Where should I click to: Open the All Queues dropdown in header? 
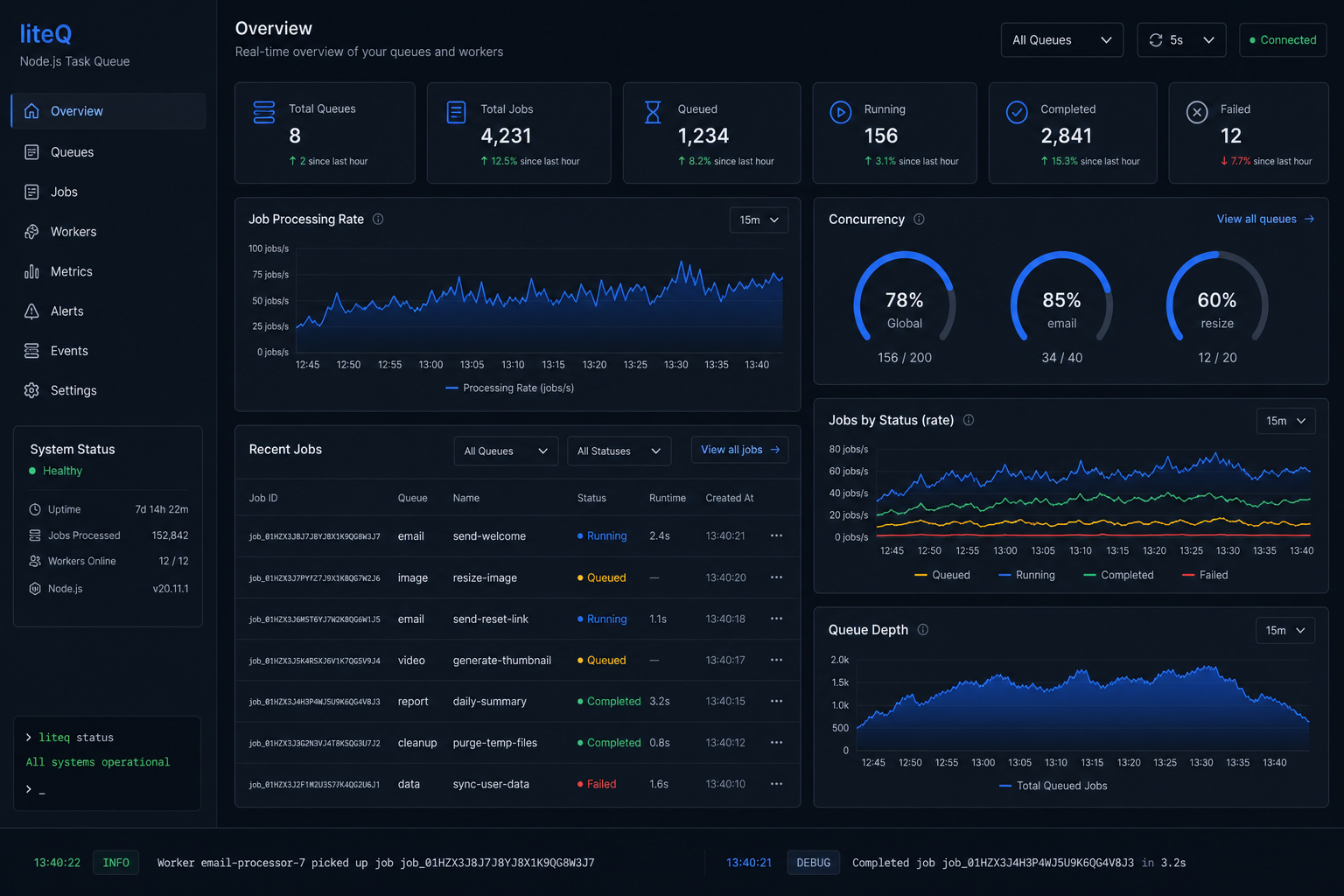pos(1061,40)
